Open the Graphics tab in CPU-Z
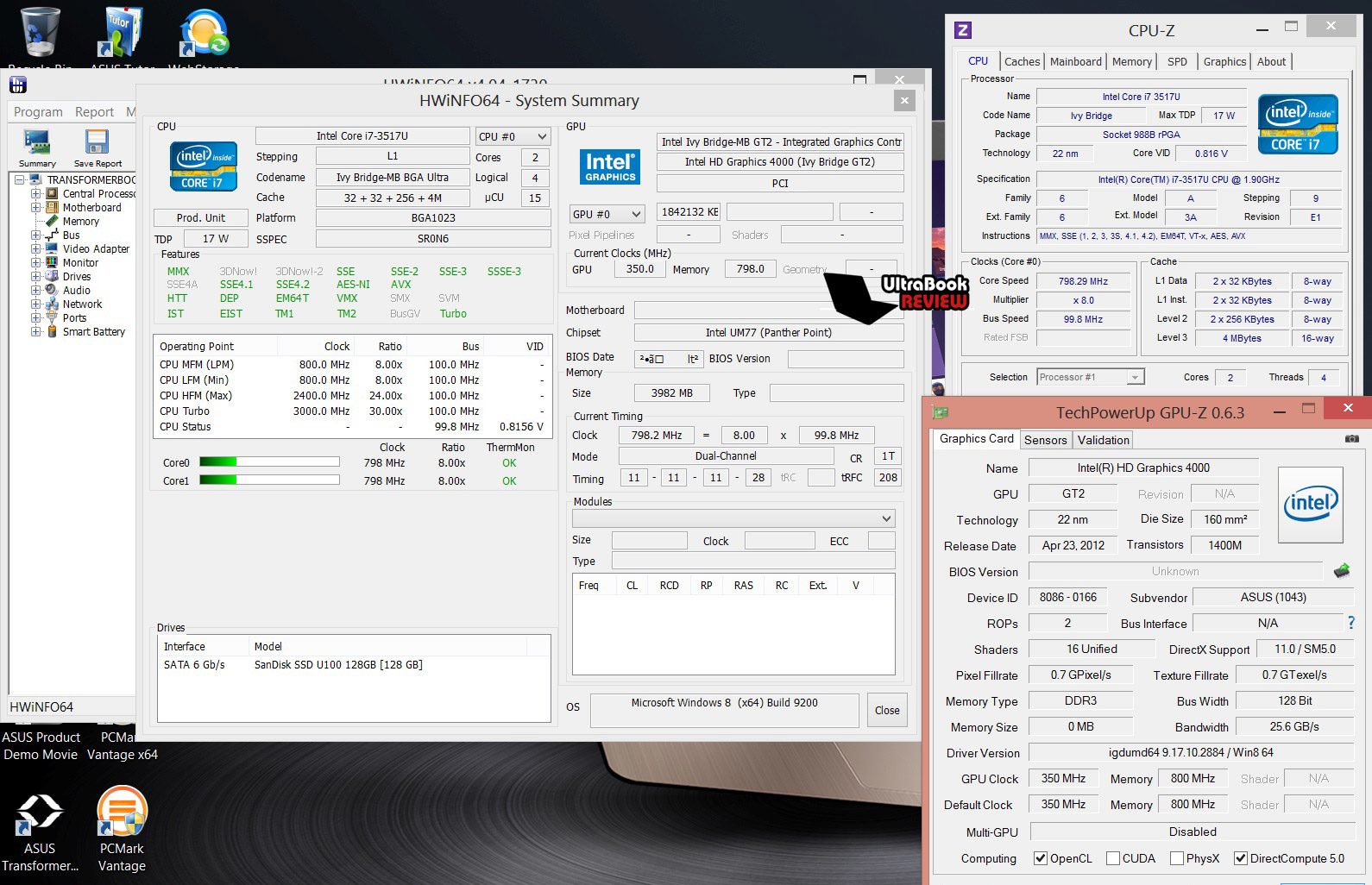 pos(1224,61)
